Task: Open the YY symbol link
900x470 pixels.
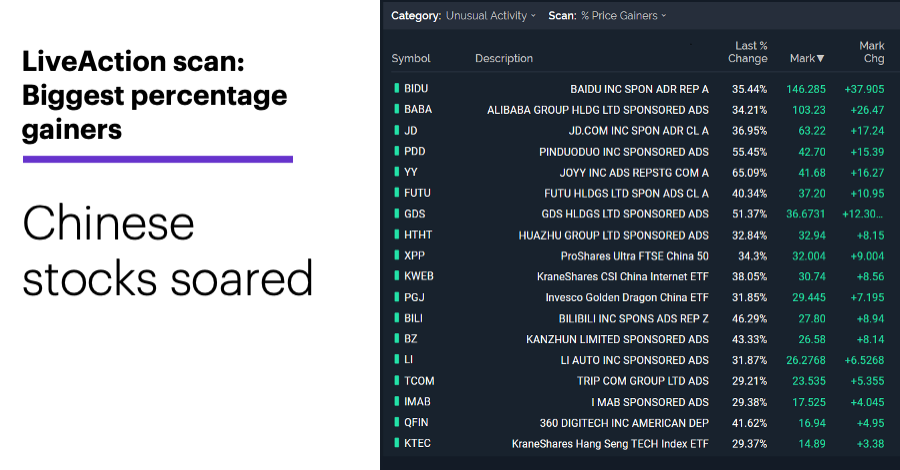Action: [x=411, y=172]
